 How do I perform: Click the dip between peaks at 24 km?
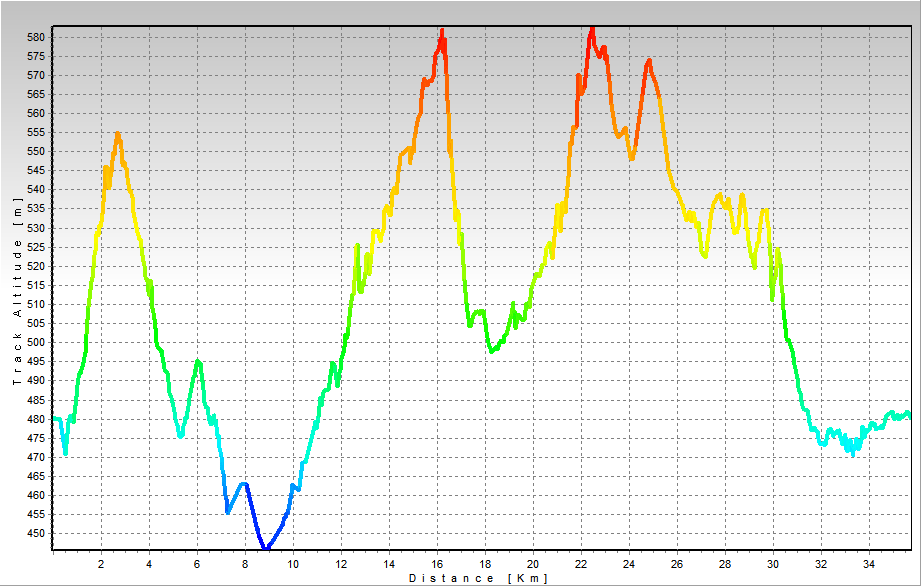pos(631,157)
